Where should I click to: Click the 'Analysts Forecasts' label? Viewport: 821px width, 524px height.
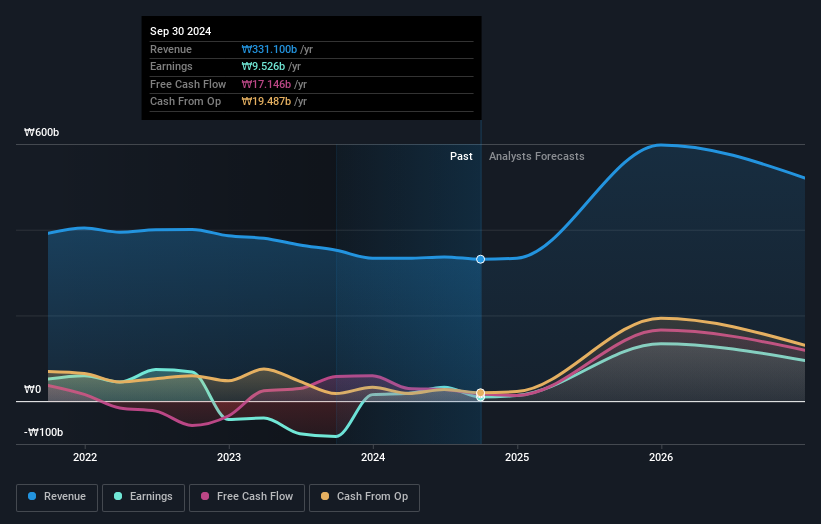click(x=537, y=156)
